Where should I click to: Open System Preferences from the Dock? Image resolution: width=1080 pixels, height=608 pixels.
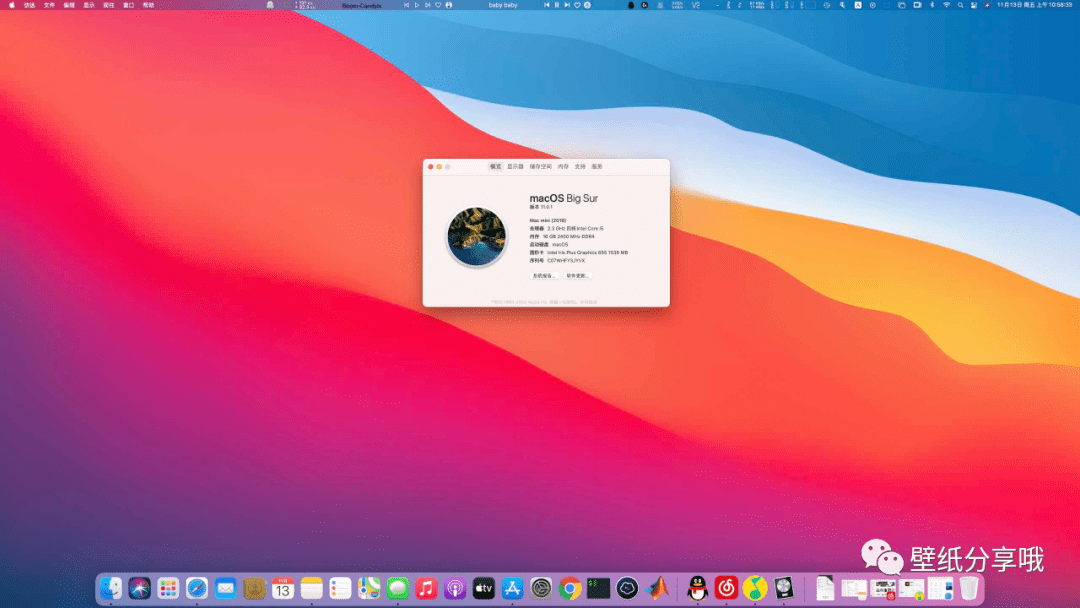(x=541, y=588)
